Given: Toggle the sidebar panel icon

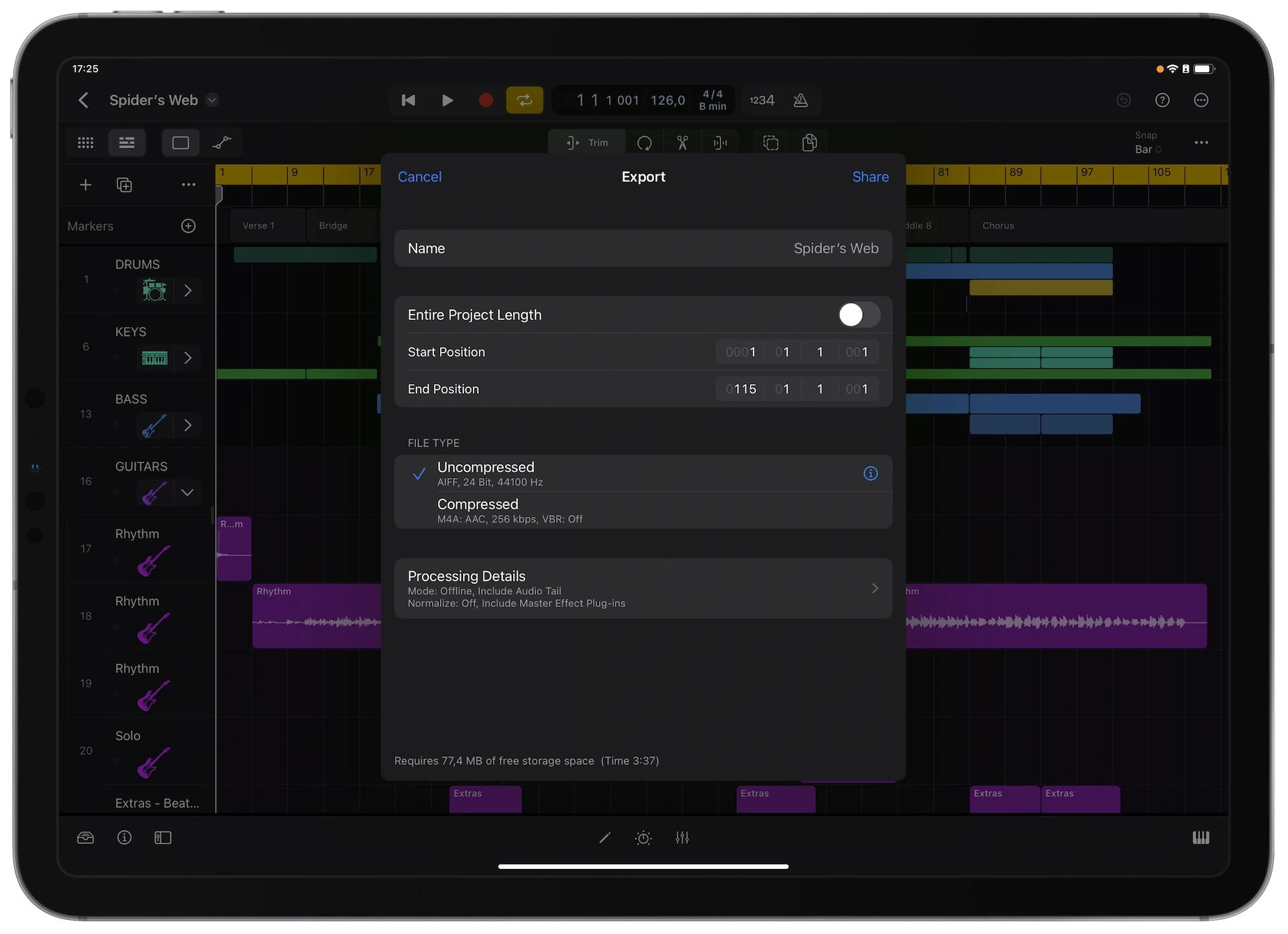Looking at the screenshot, I should [163, 838].
